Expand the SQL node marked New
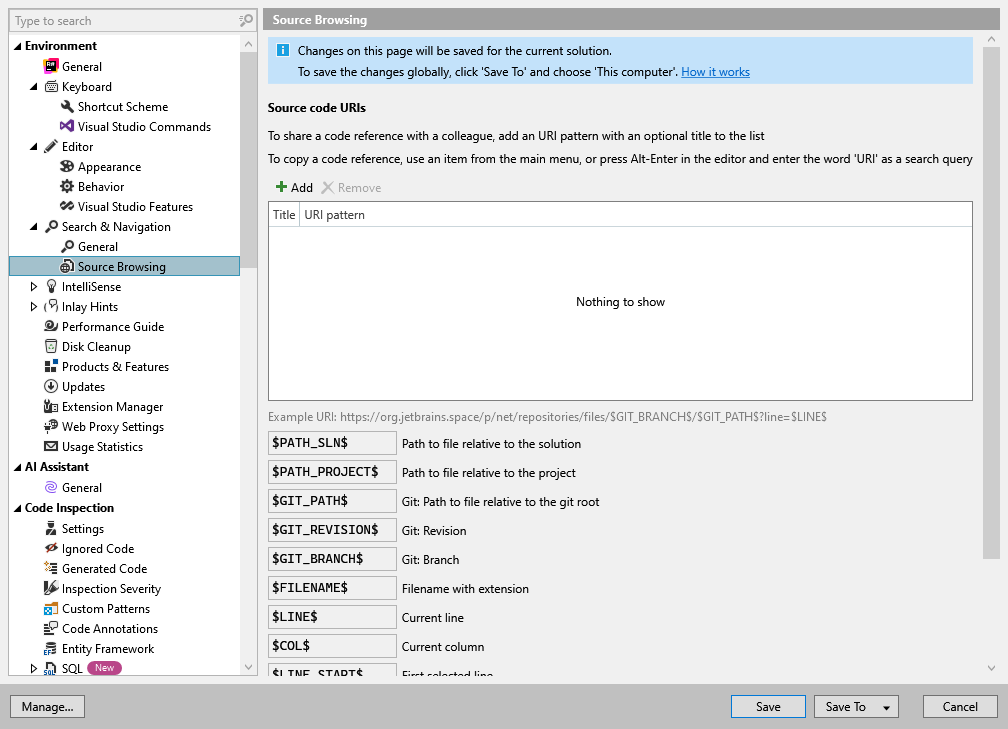1008x729 pixels. tap(33, 668)
